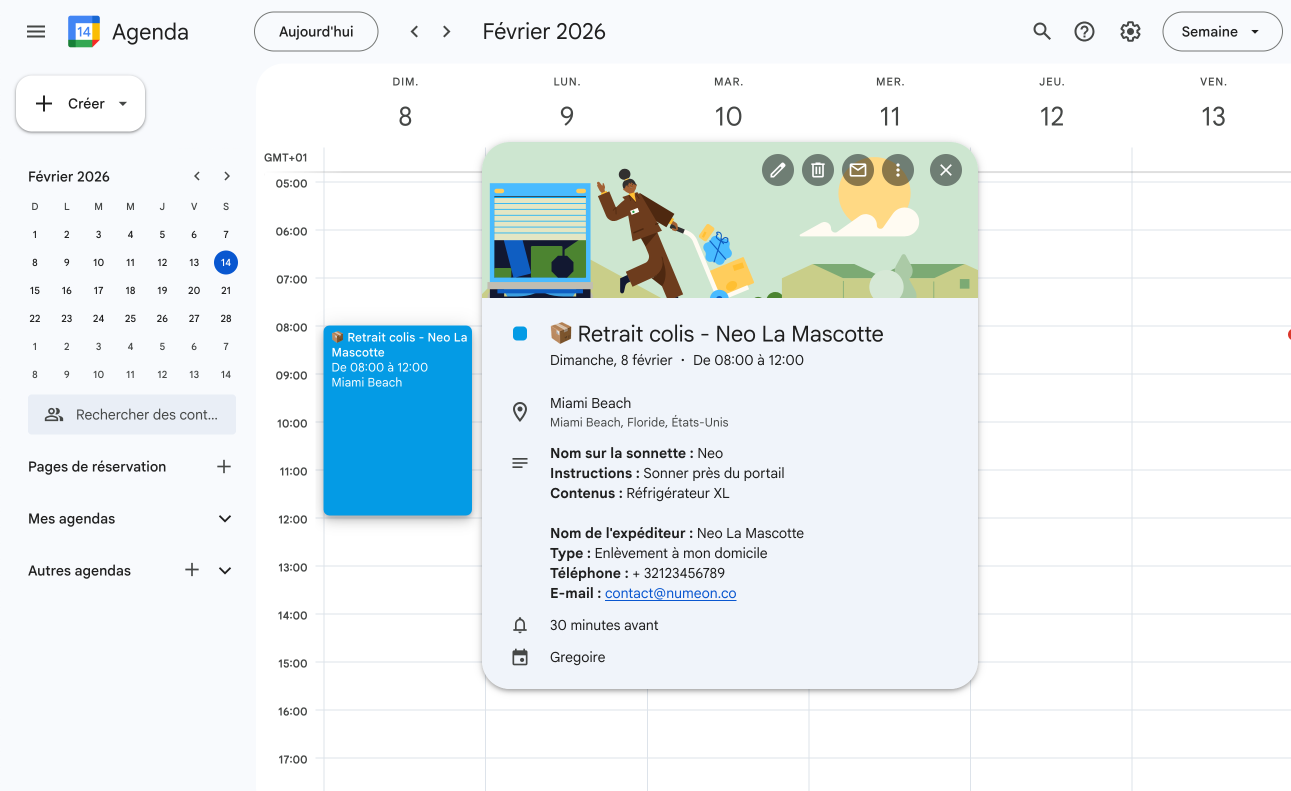
Task: Close the event details popup
Action: (946, 170)
